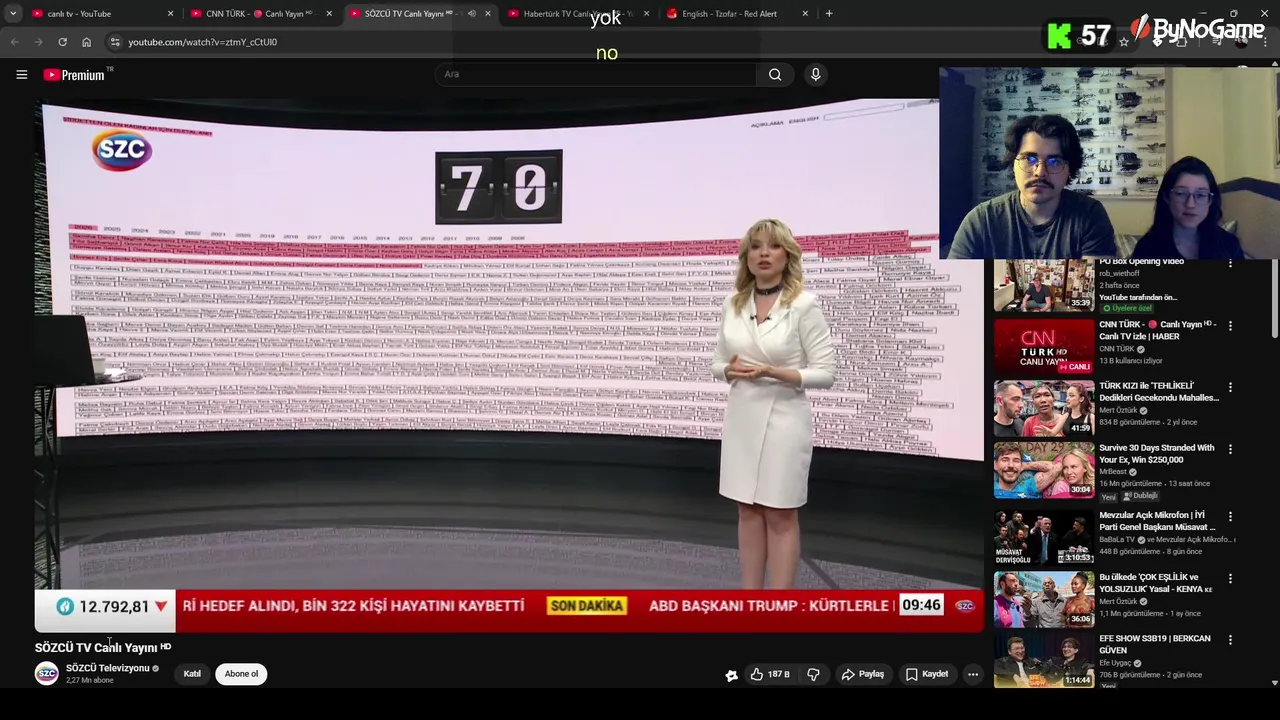Screen dimensions: 1280x720
Task: Open EFE SHOW S3B19 video thumbnail
Action: [1044, 660]
